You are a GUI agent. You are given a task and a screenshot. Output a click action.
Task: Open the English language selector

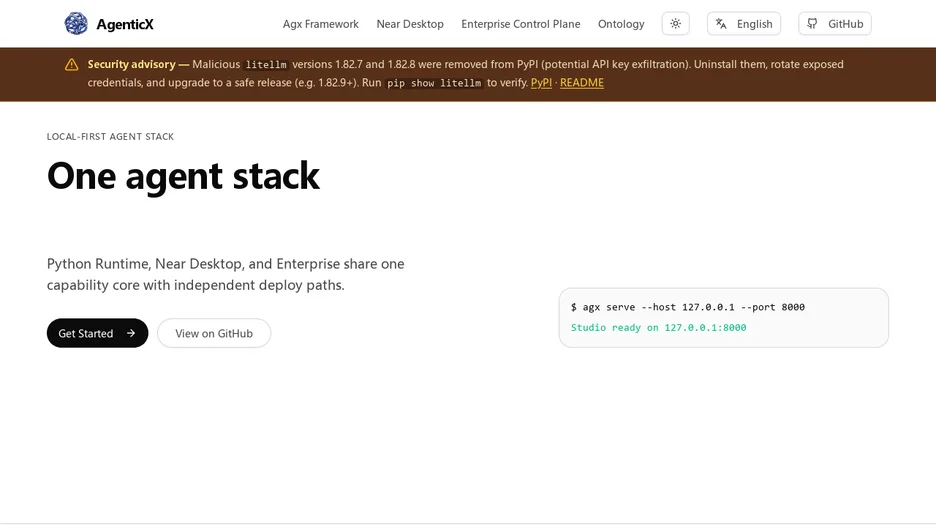click(x=744, y=24)
